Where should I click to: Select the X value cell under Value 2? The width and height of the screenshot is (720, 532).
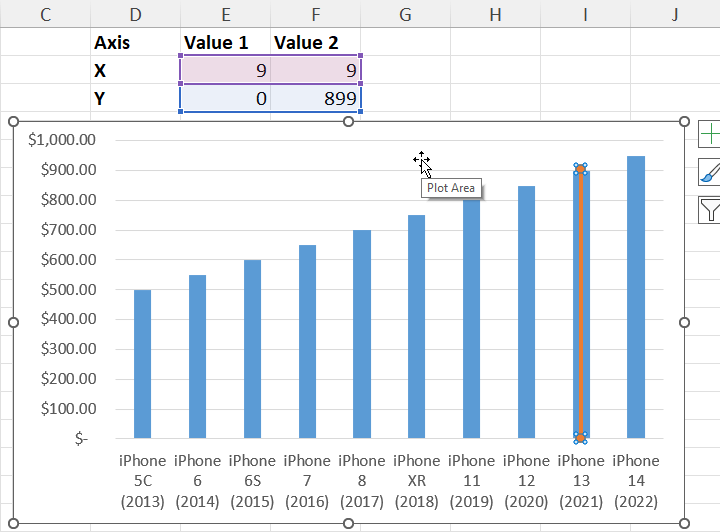click(315, 70)
